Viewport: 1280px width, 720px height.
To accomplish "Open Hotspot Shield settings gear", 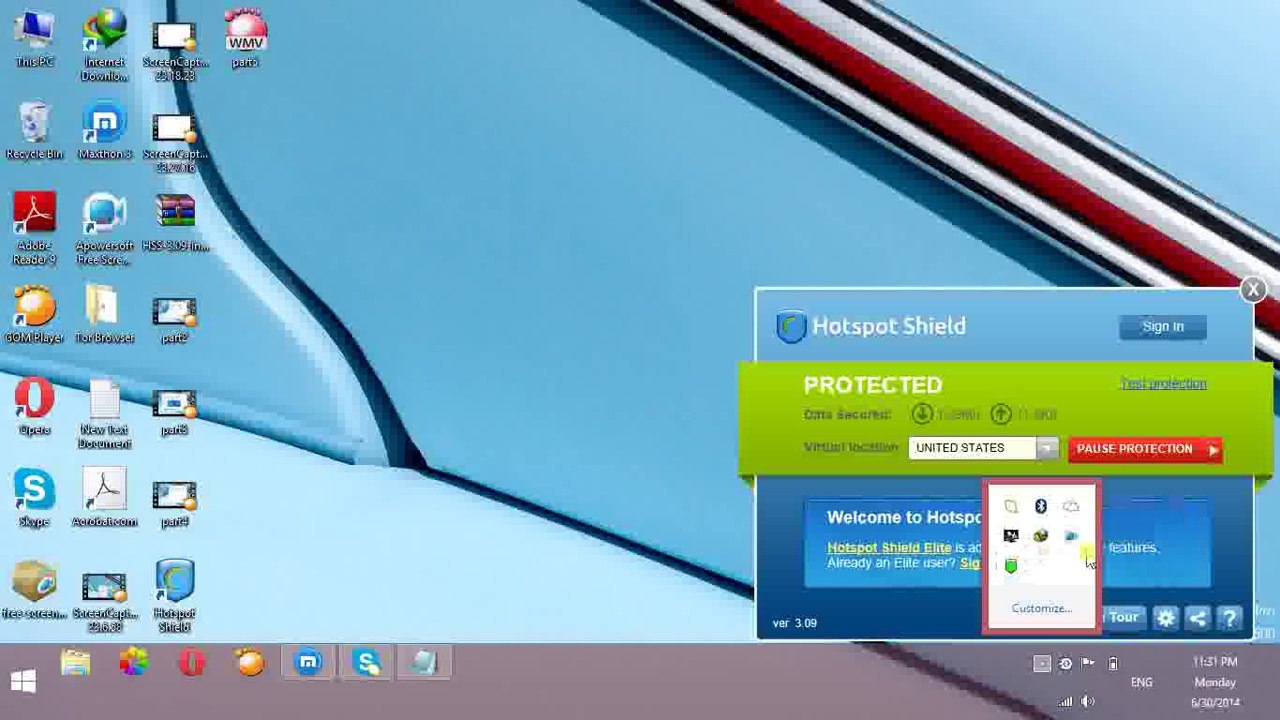I will point(1166,618).
